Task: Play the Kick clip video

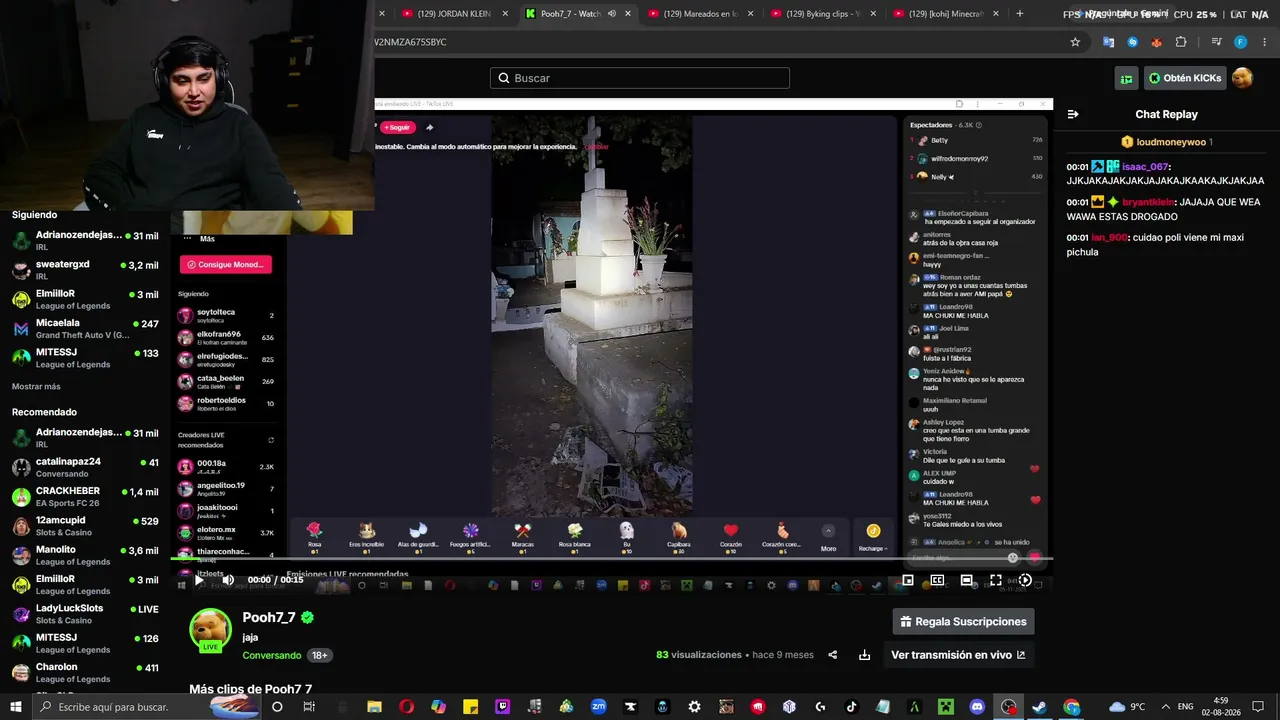Action: [199, 580]
